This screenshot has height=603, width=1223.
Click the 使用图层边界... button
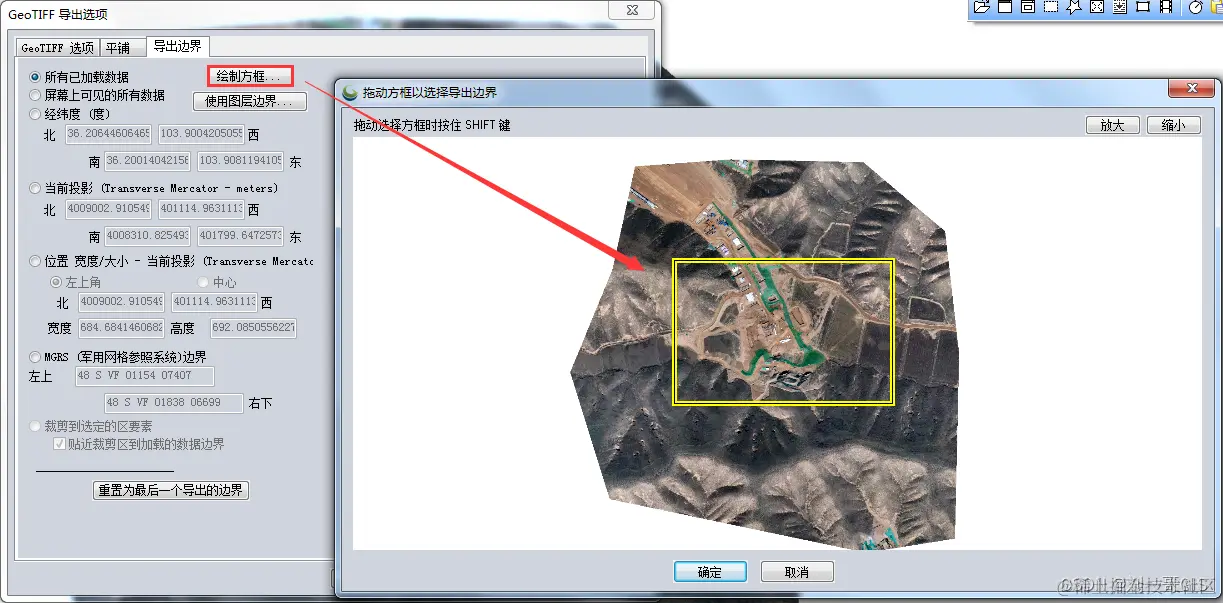pyautogui.click(x=249, y=101)
